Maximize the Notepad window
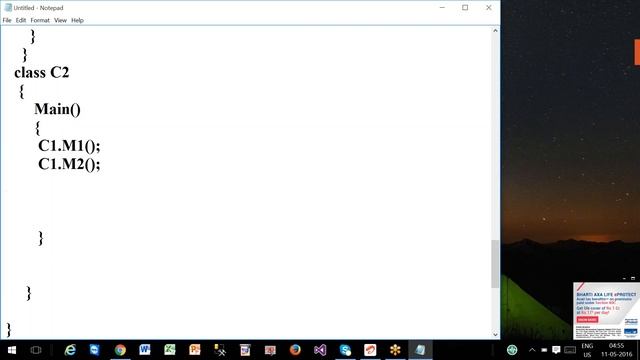Image resolution: width=640 pixels, height=360 pixels. click(465, 7)
